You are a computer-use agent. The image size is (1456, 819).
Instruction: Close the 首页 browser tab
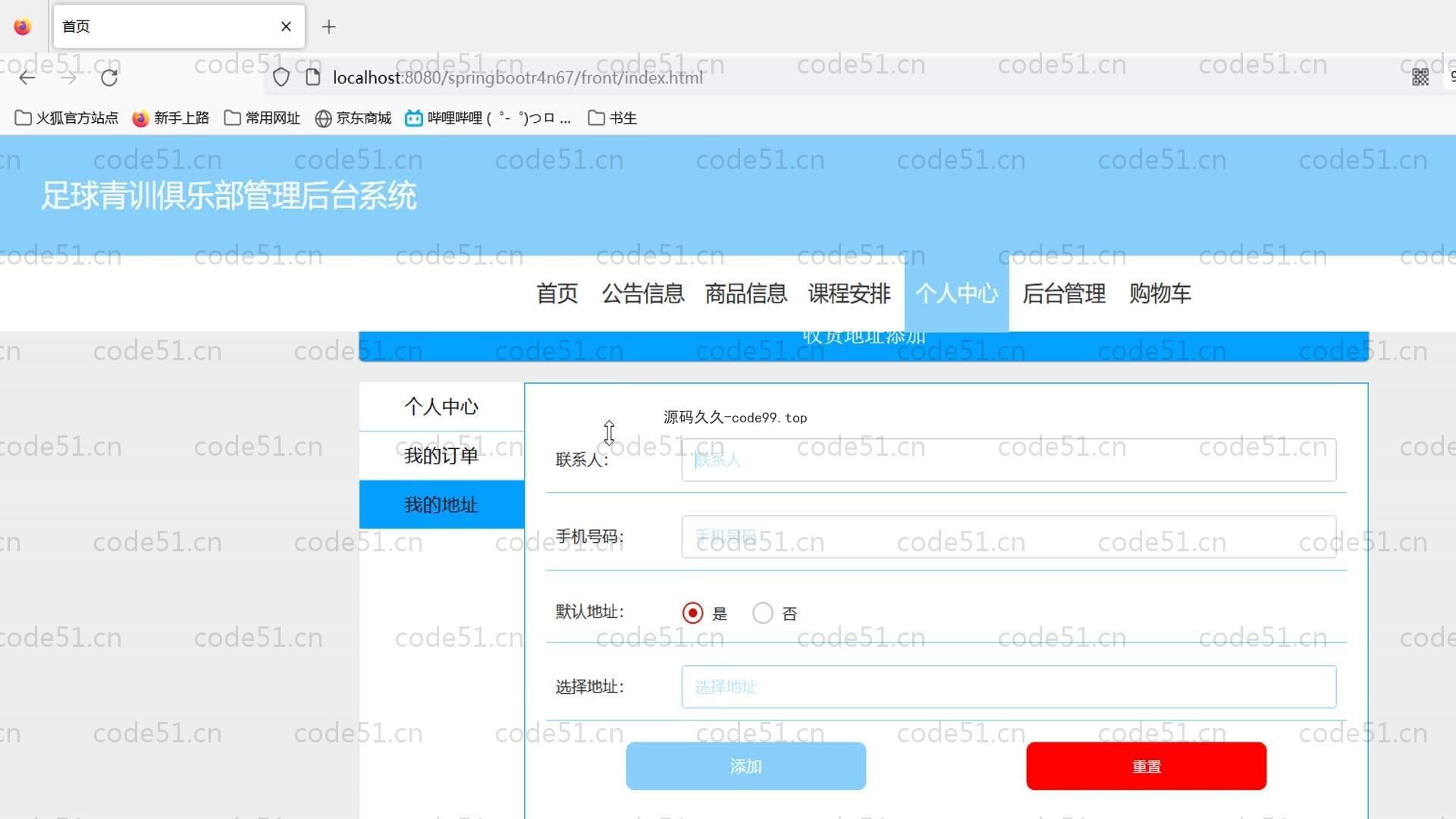coord(286,27)
